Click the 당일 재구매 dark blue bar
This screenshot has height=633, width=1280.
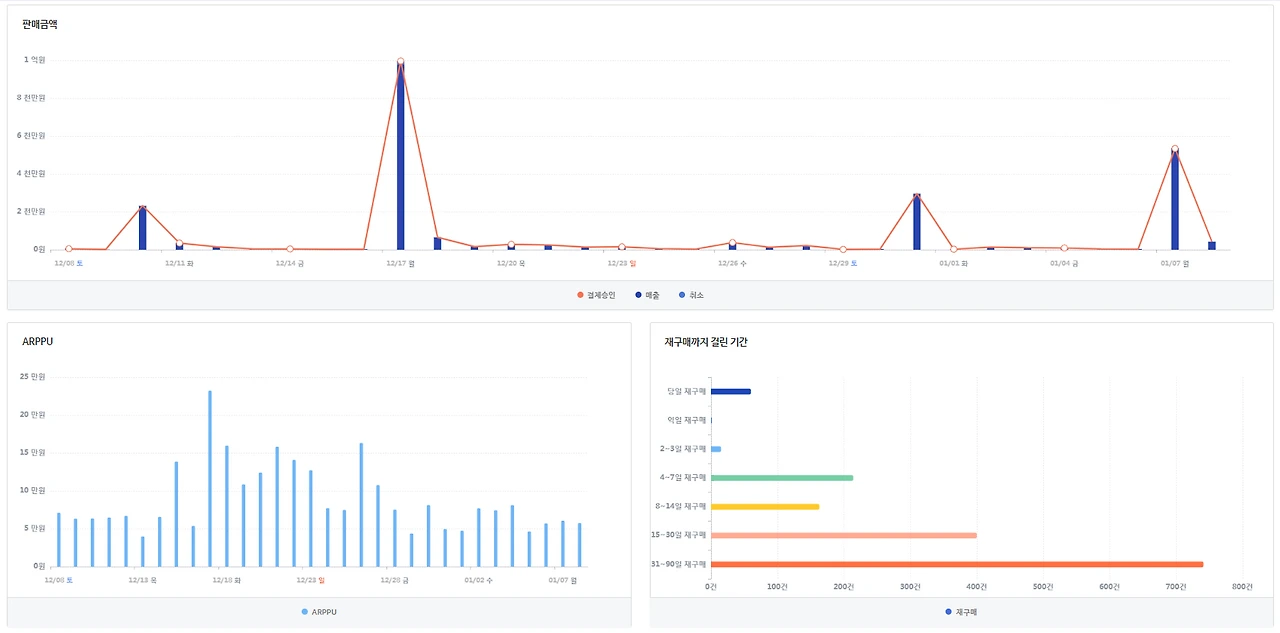(731, 391)
